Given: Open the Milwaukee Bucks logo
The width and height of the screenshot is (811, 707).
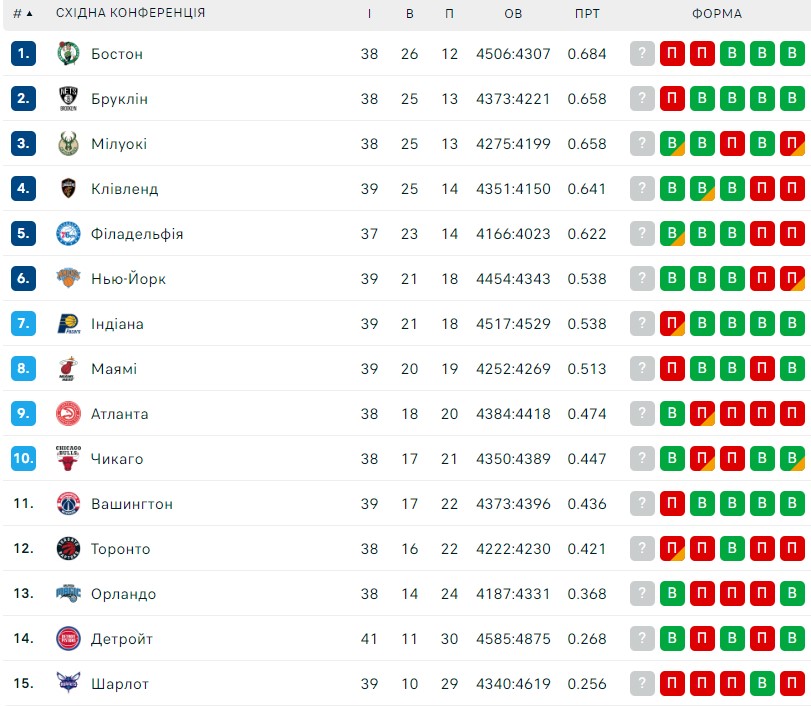Looking at the screenshot, I should coord(68,144).
